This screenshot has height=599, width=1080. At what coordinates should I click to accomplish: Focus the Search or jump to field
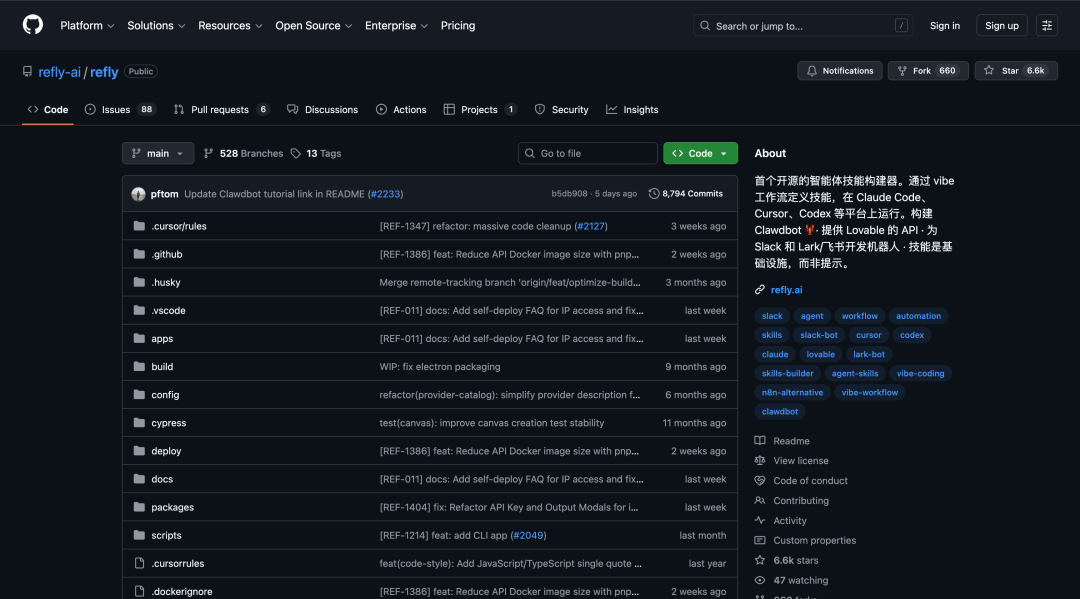(x=803, y=25)
